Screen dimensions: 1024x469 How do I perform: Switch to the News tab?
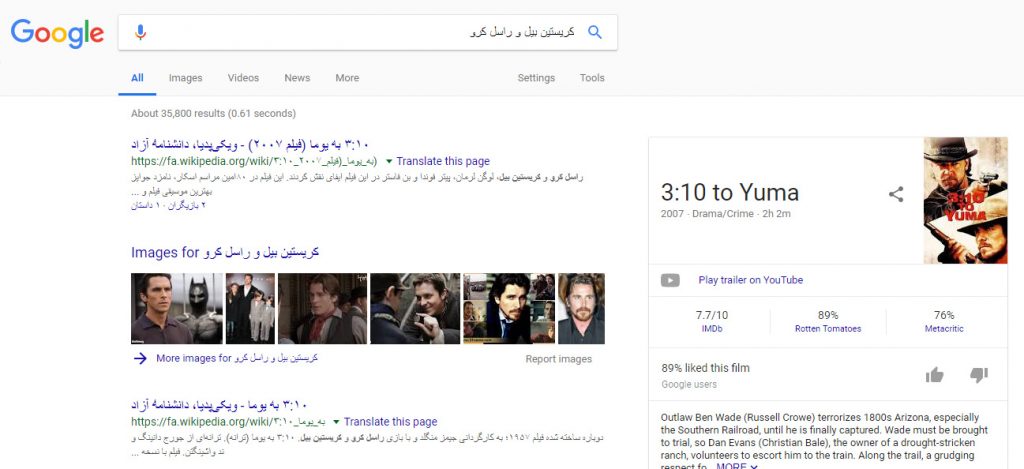(297, 78)
